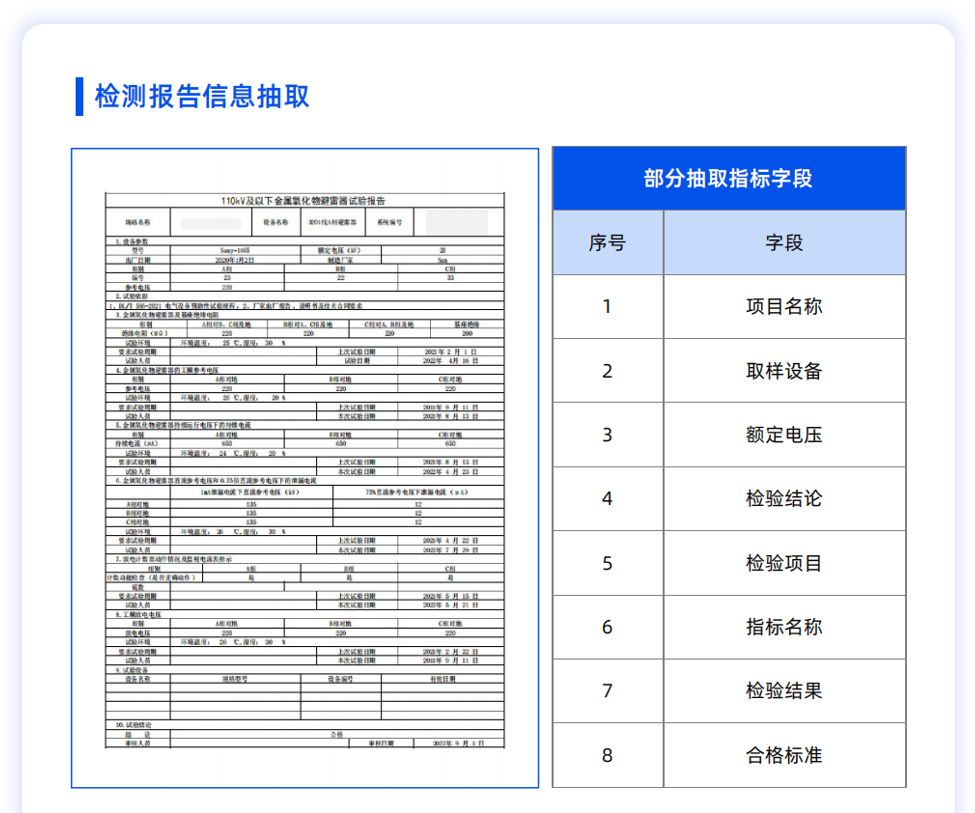Select row number 5 in 序号 column
This screenshot has height=813, width=975.
pyautogui.click(x=607, y=563)
